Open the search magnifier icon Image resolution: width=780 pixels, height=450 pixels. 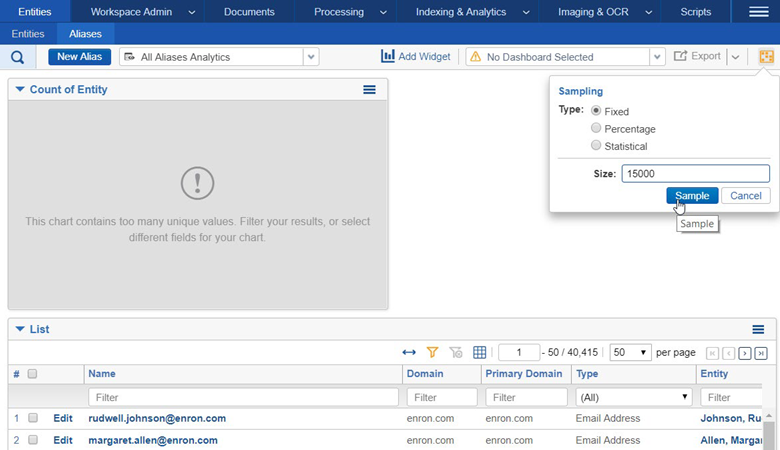point(17,57)
